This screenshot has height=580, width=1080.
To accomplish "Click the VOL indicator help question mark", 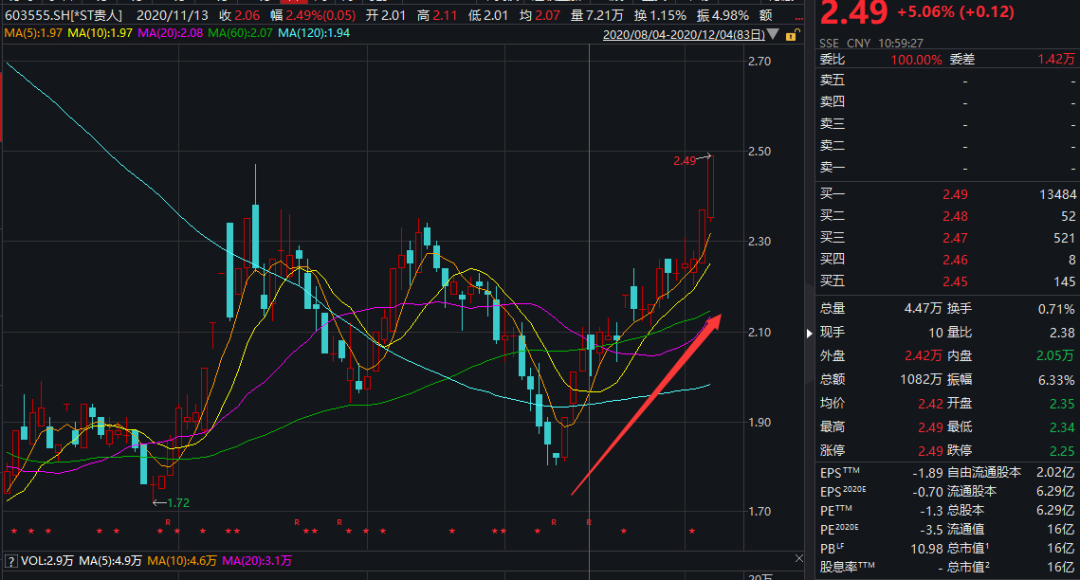I will [12, 560].
